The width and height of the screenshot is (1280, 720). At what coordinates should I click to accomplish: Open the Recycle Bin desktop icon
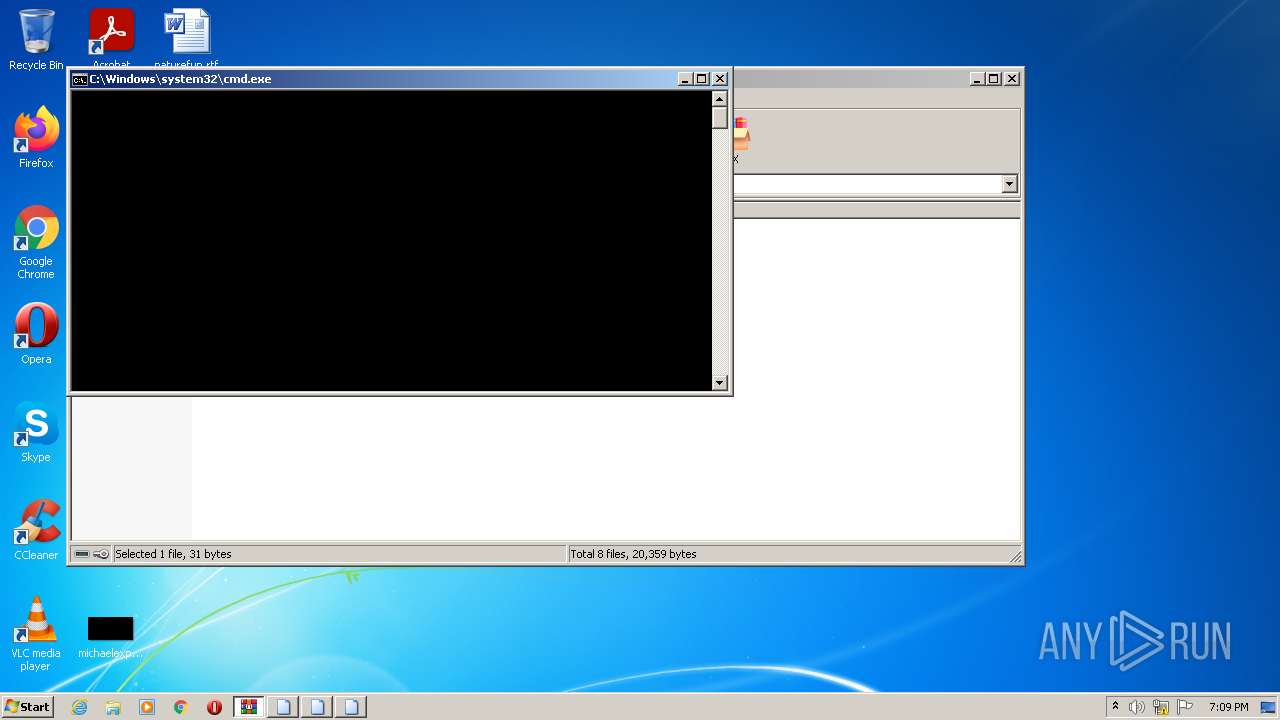pos(36,38)
